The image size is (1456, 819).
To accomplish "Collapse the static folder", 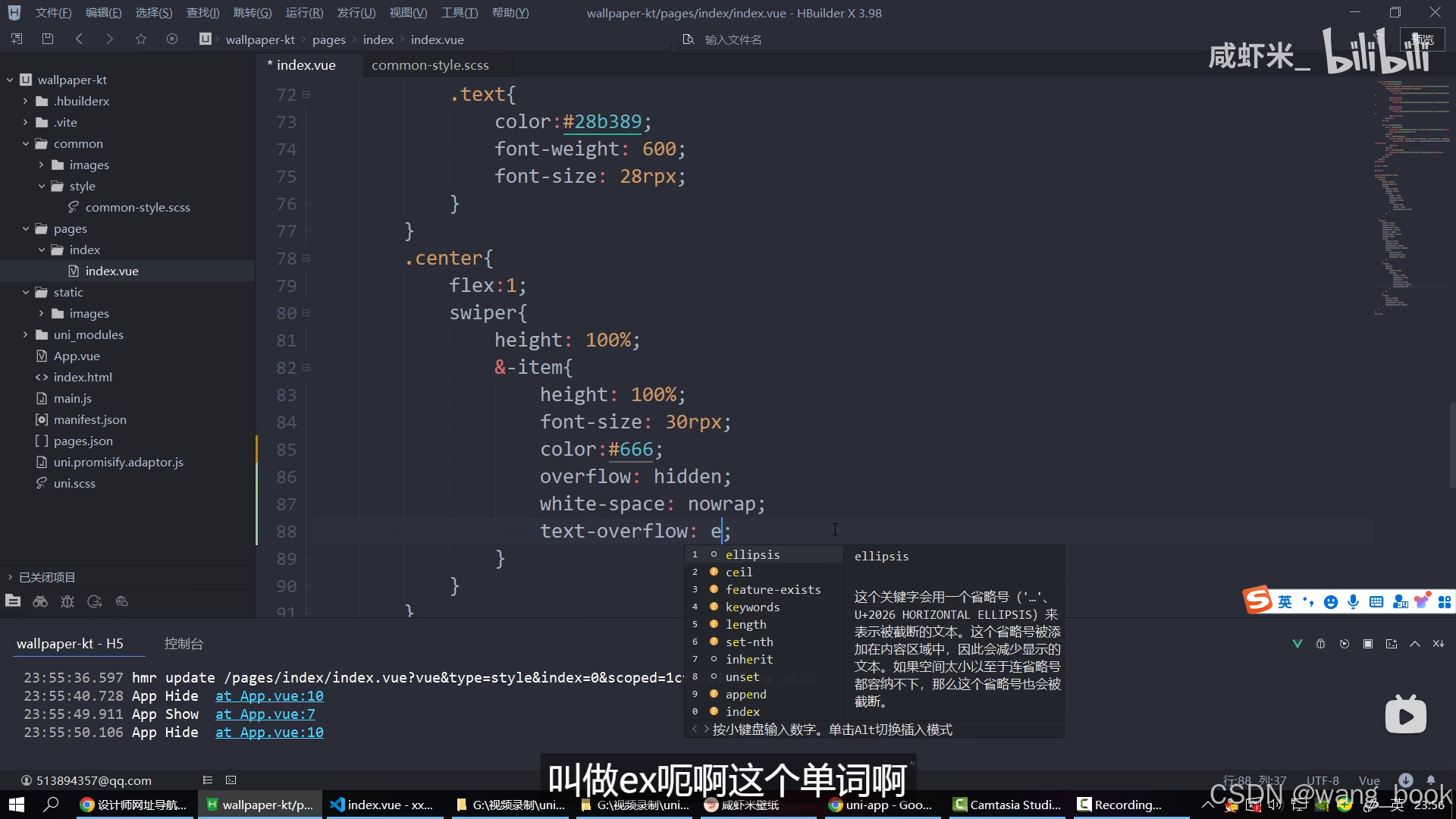I will coord(25,292).
